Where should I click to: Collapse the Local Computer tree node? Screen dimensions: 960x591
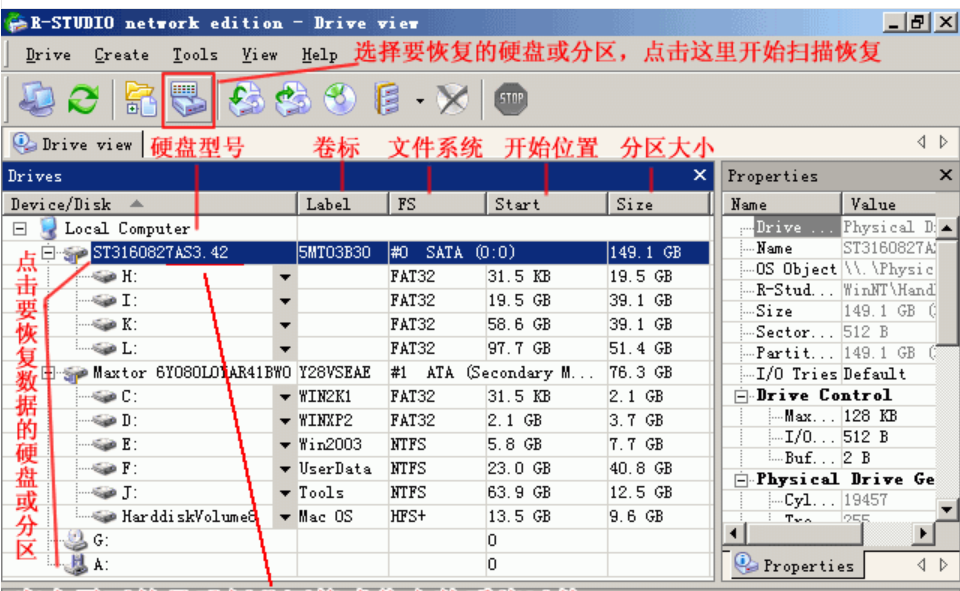click(20, 229)
